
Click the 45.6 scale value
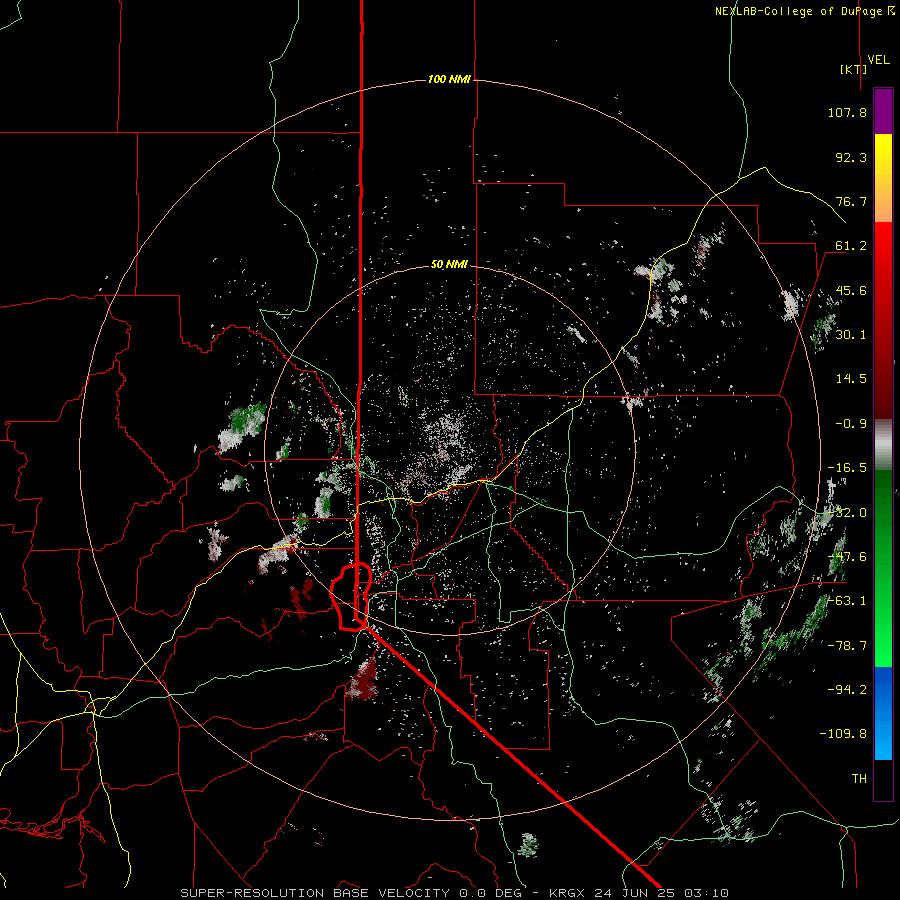pos(851,290)
